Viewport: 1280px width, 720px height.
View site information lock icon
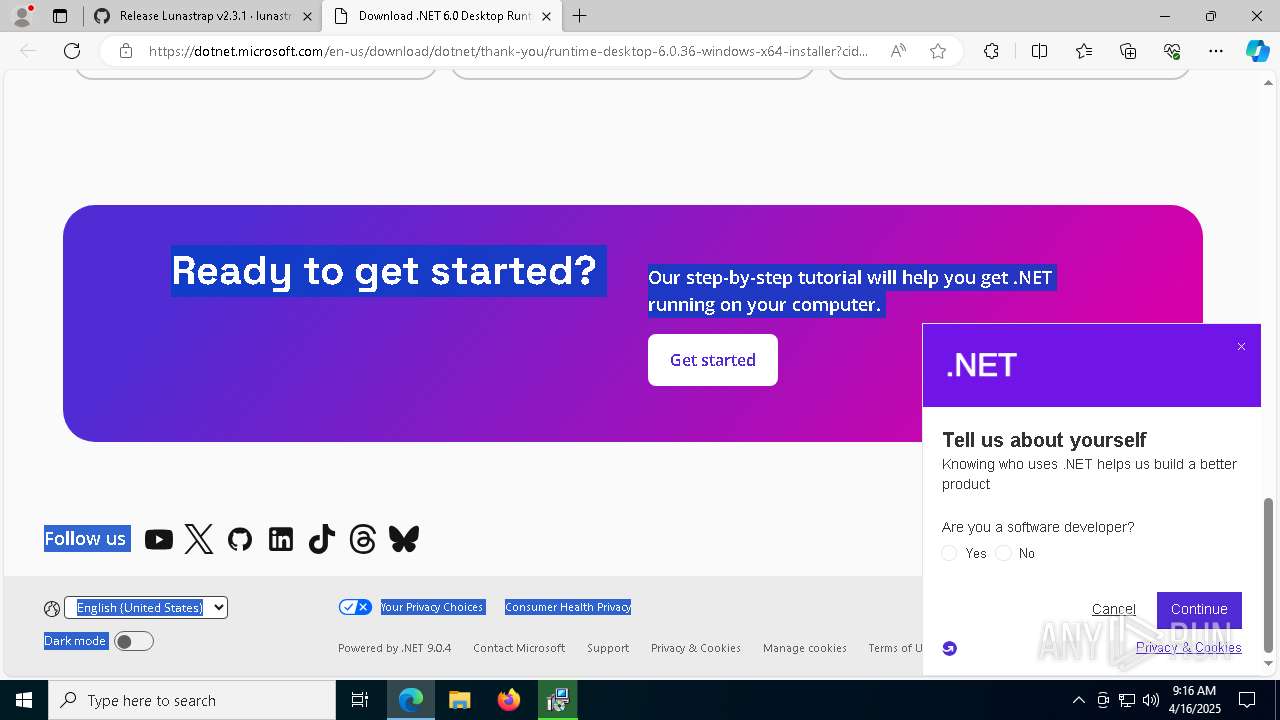coord(126,51)
